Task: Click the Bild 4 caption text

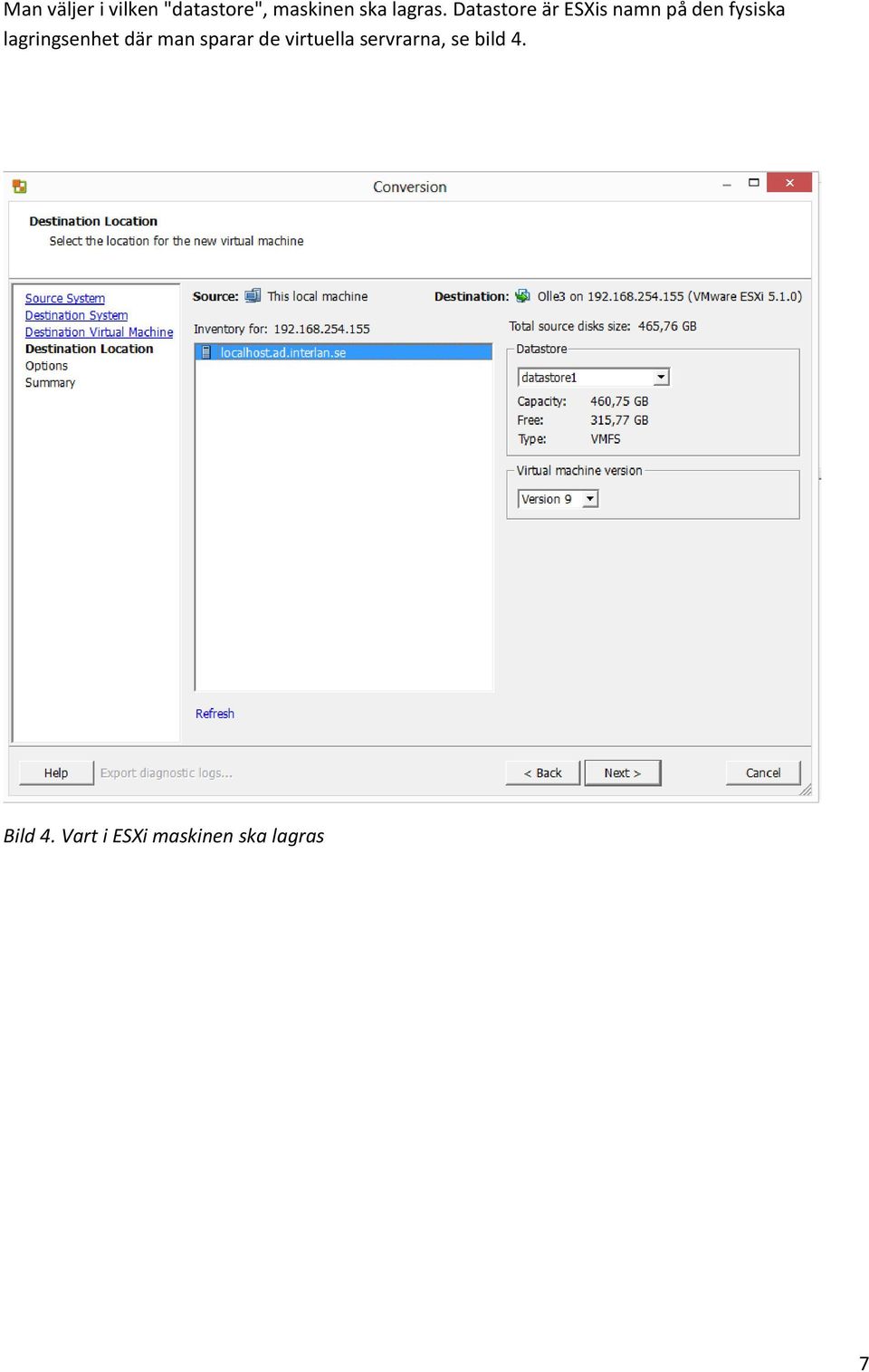Action: [x=164, y=836]
